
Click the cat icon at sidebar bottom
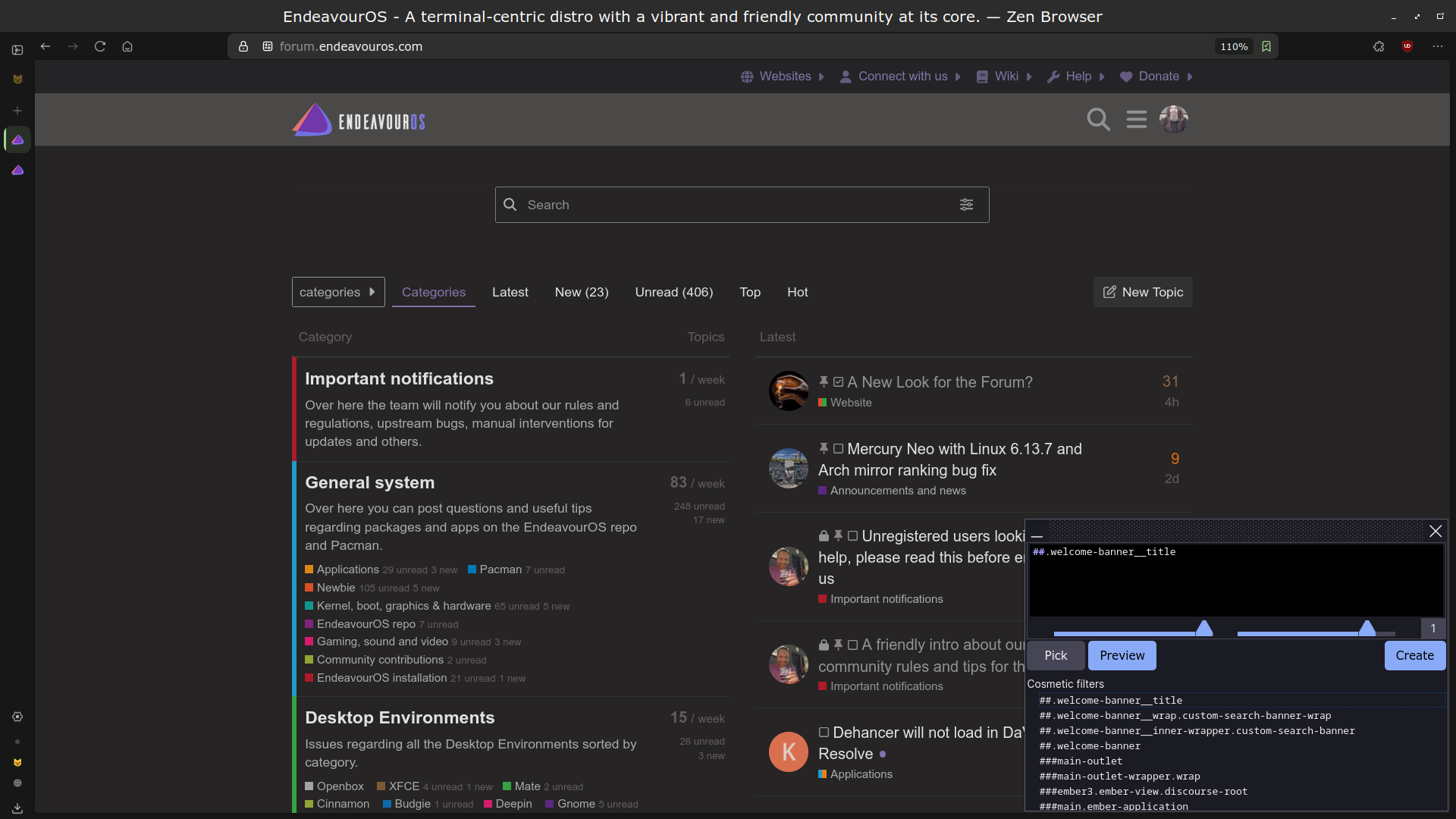[x=17, y=763]
